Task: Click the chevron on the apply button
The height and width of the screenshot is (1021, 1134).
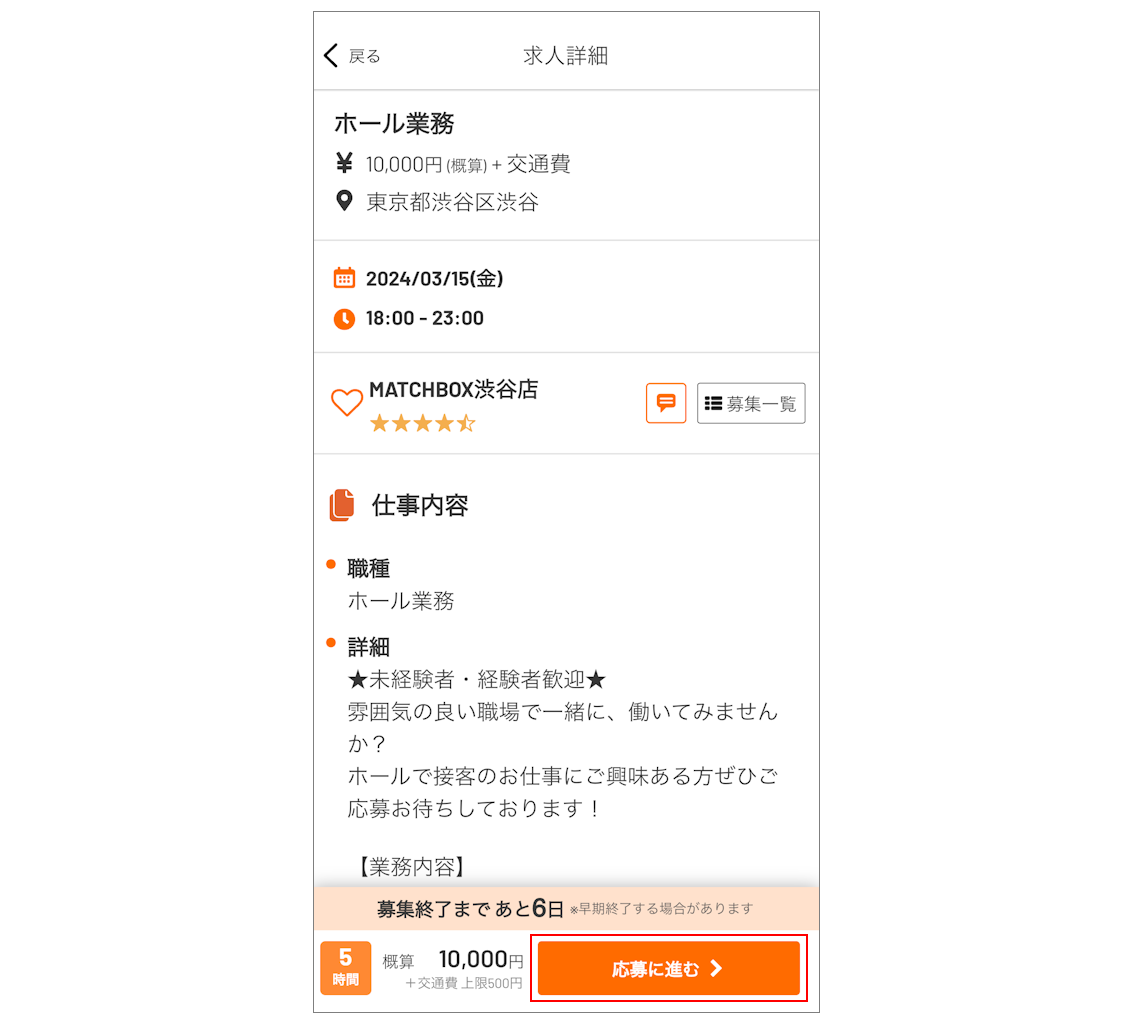Action: tap(715, 968)
